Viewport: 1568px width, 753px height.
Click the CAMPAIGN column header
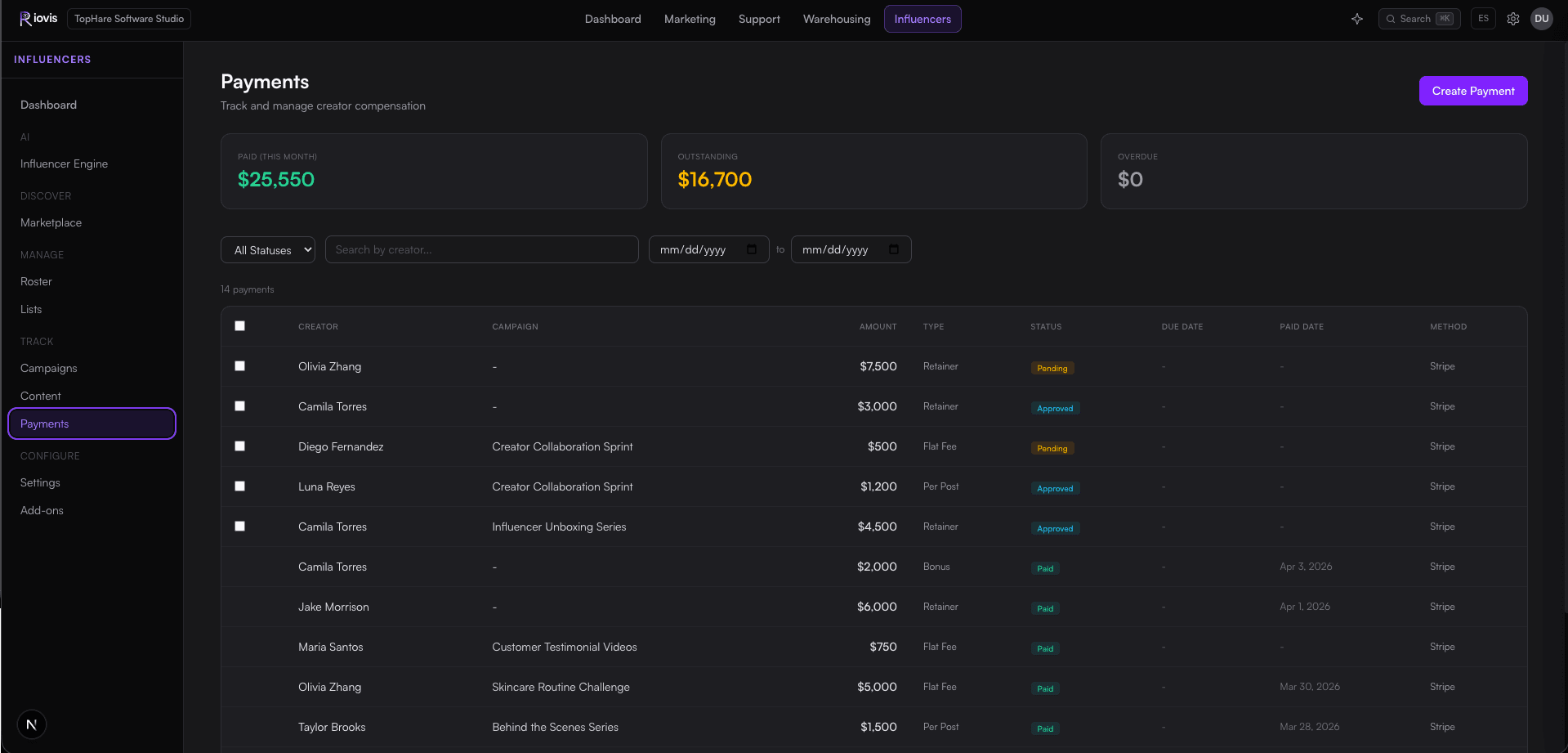(515, 326)
